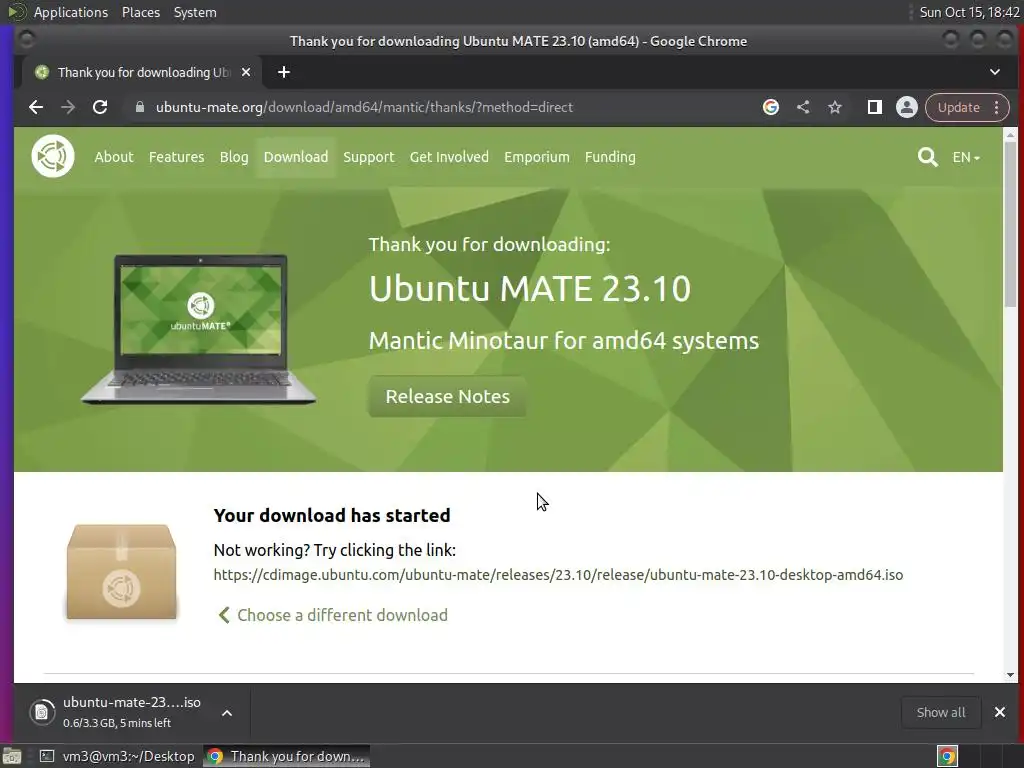Visit the Emporium link
This screenshot has width=1024, height=768.
pos(537,157)
